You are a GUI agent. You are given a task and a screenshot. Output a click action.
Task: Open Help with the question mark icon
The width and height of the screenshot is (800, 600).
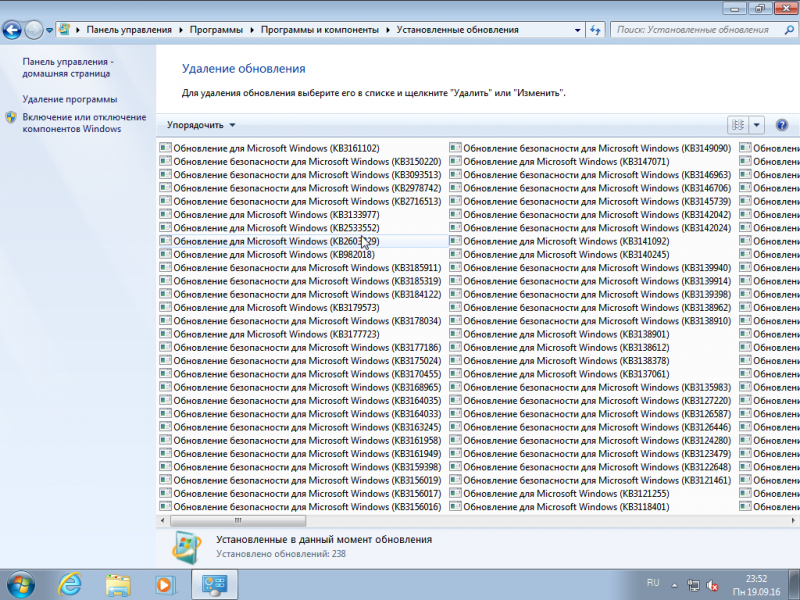pos(782,125)
